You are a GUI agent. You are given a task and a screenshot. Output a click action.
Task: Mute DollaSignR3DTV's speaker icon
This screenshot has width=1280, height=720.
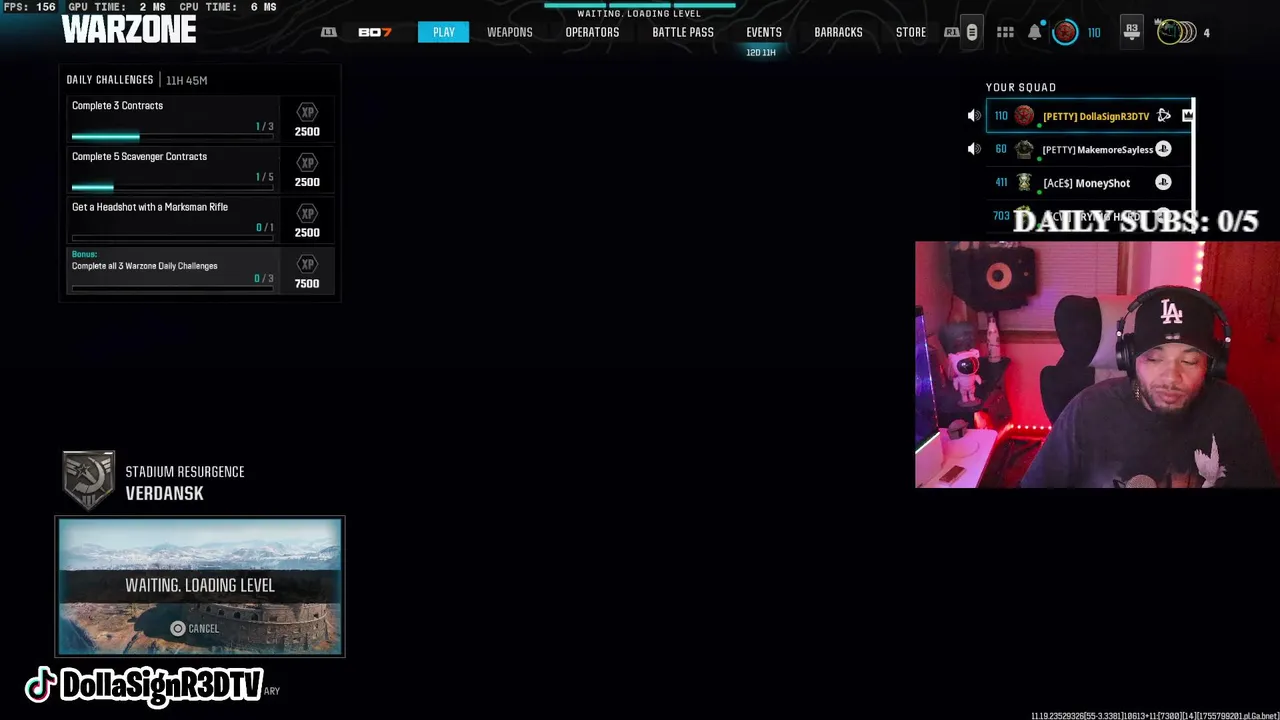(x=974, y=116)
